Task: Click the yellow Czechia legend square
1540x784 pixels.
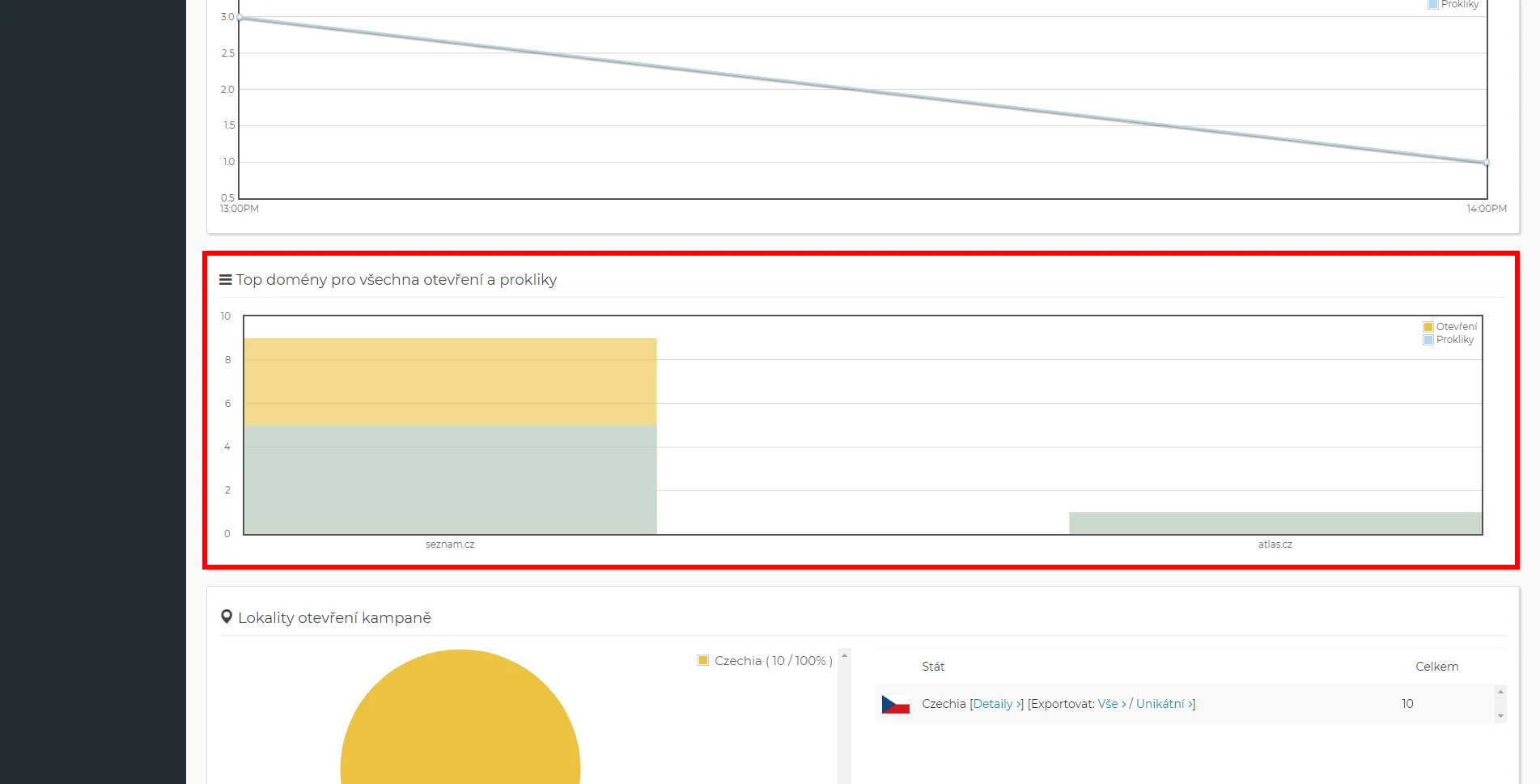Action: point(703,660)
